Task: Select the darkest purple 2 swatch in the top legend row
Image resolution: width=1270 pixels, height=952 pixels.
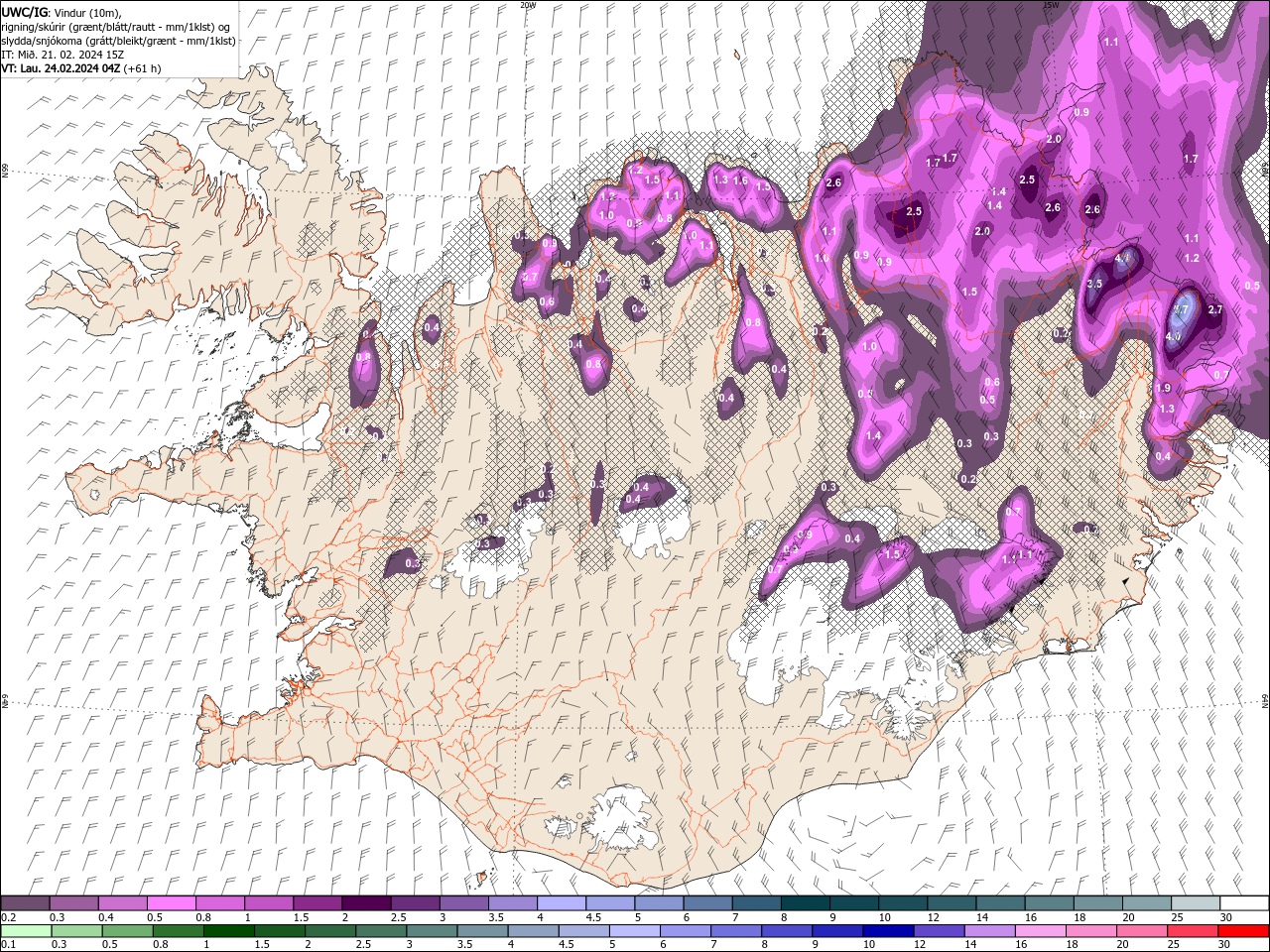Action: [366, 903]
